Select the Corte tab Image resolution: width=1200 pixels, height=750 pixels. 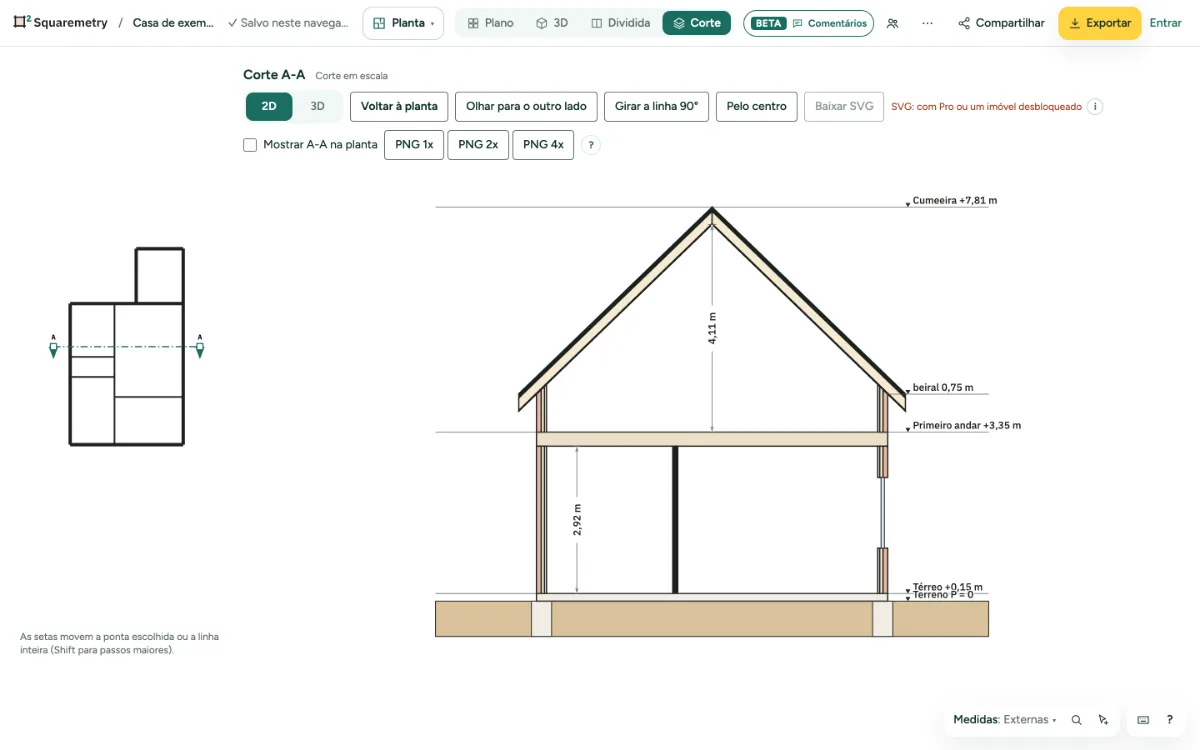pyautogui.click(x=697, y=23)
